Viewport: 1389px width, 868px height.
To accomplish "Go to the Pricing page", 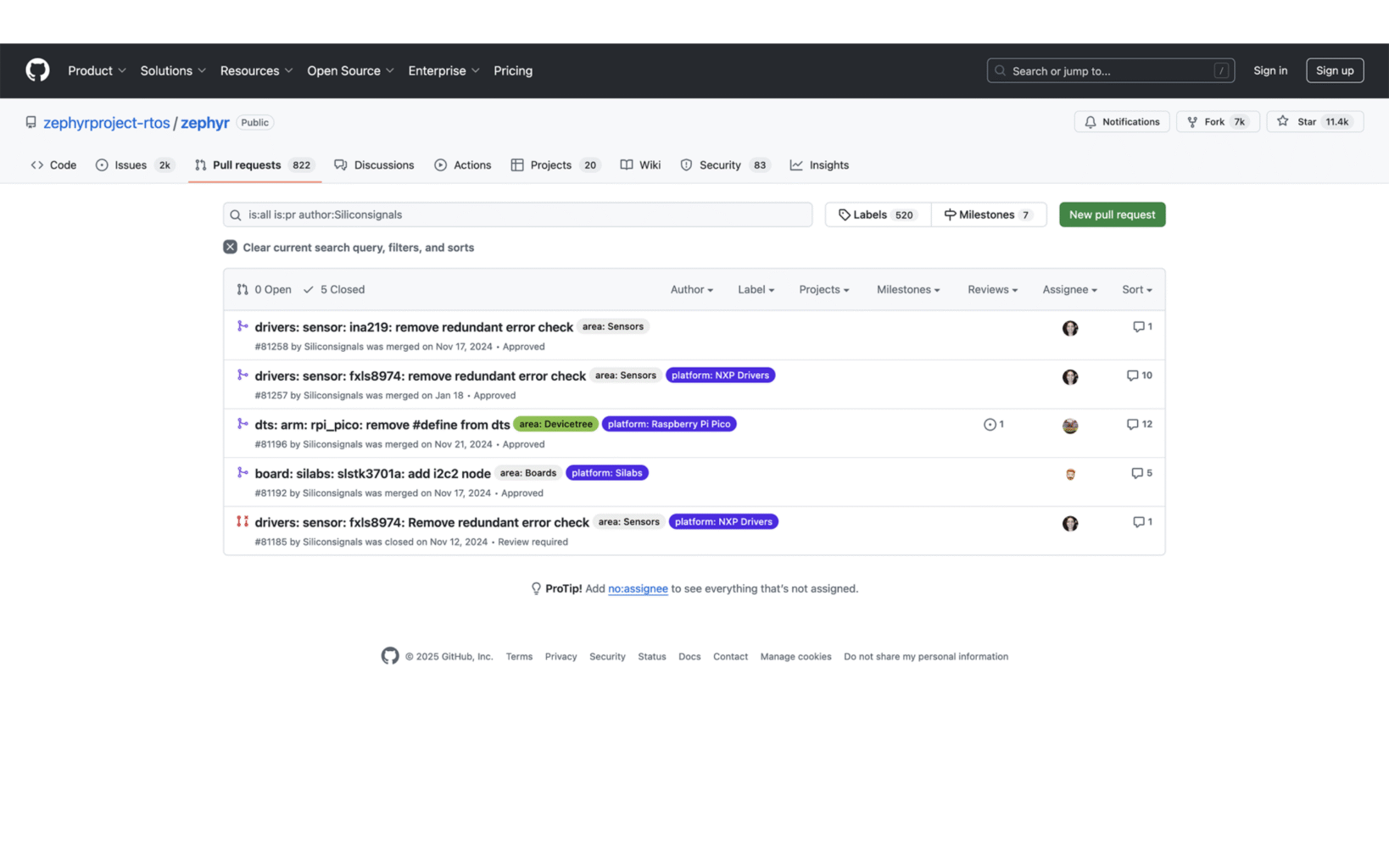I will [513, 71].
